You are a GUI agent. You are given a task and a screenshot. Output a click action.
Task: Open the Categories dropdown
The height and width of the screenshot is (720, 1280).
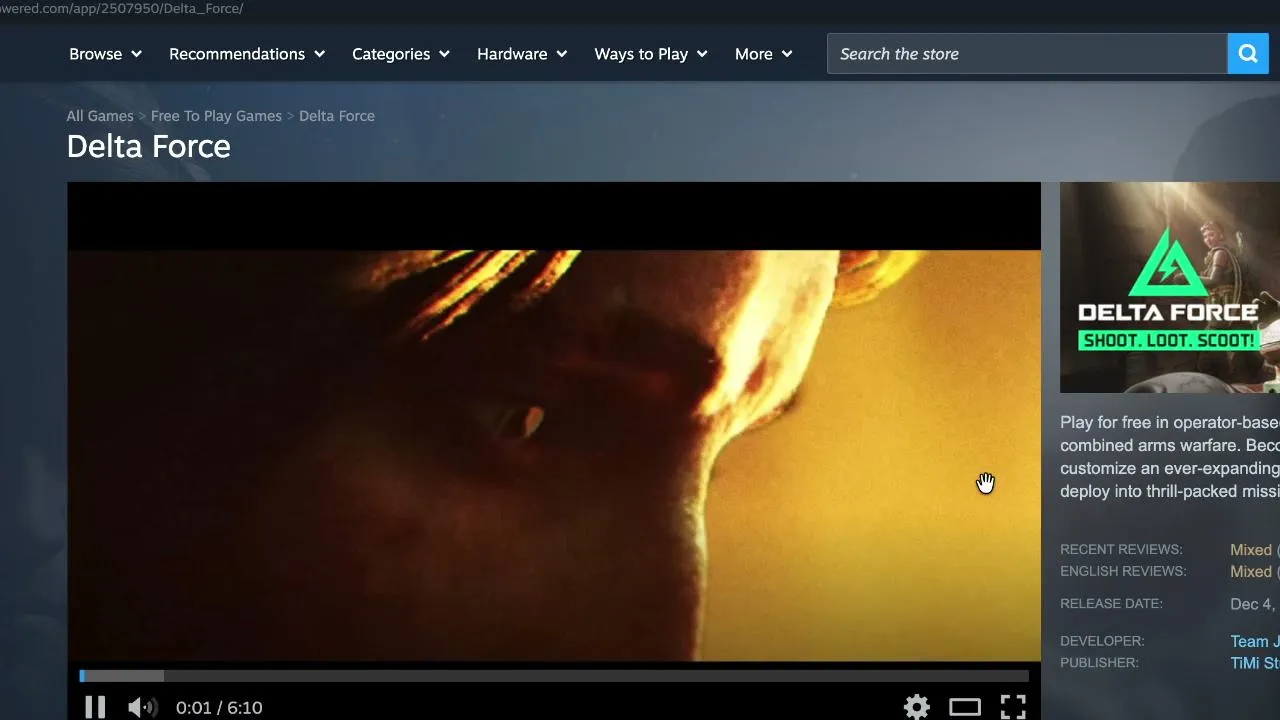click(x=401, y=54)
